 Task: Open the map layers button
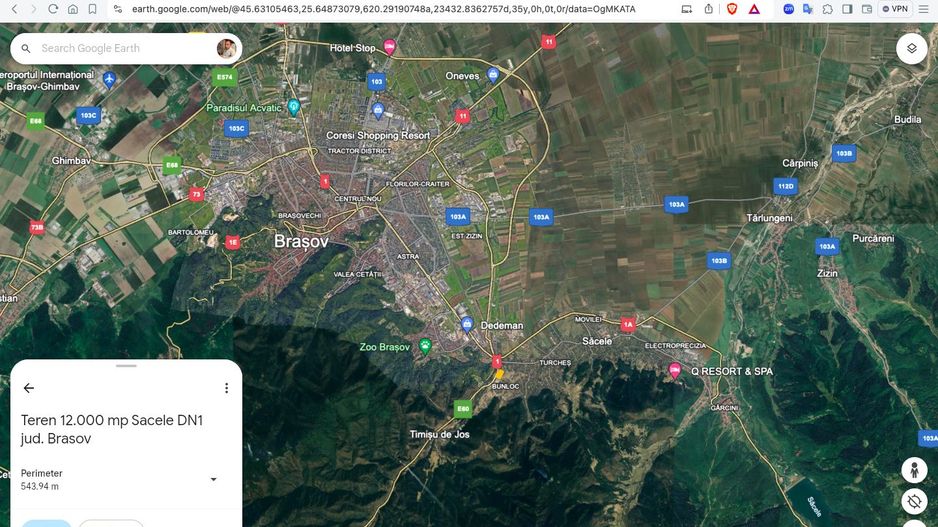point(911,48)
